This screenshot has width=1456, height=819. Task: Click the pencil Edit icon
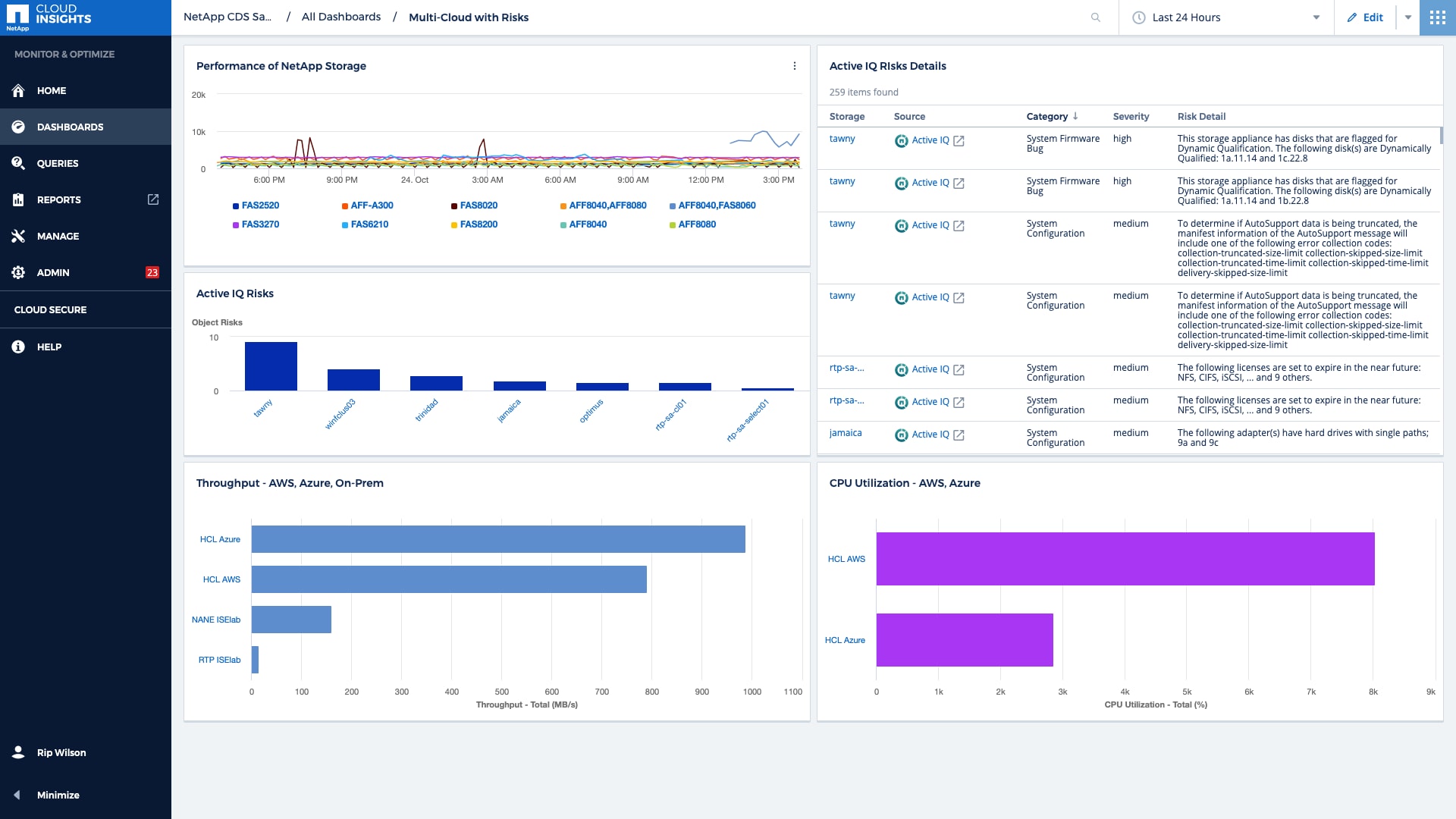point(1352,17)
